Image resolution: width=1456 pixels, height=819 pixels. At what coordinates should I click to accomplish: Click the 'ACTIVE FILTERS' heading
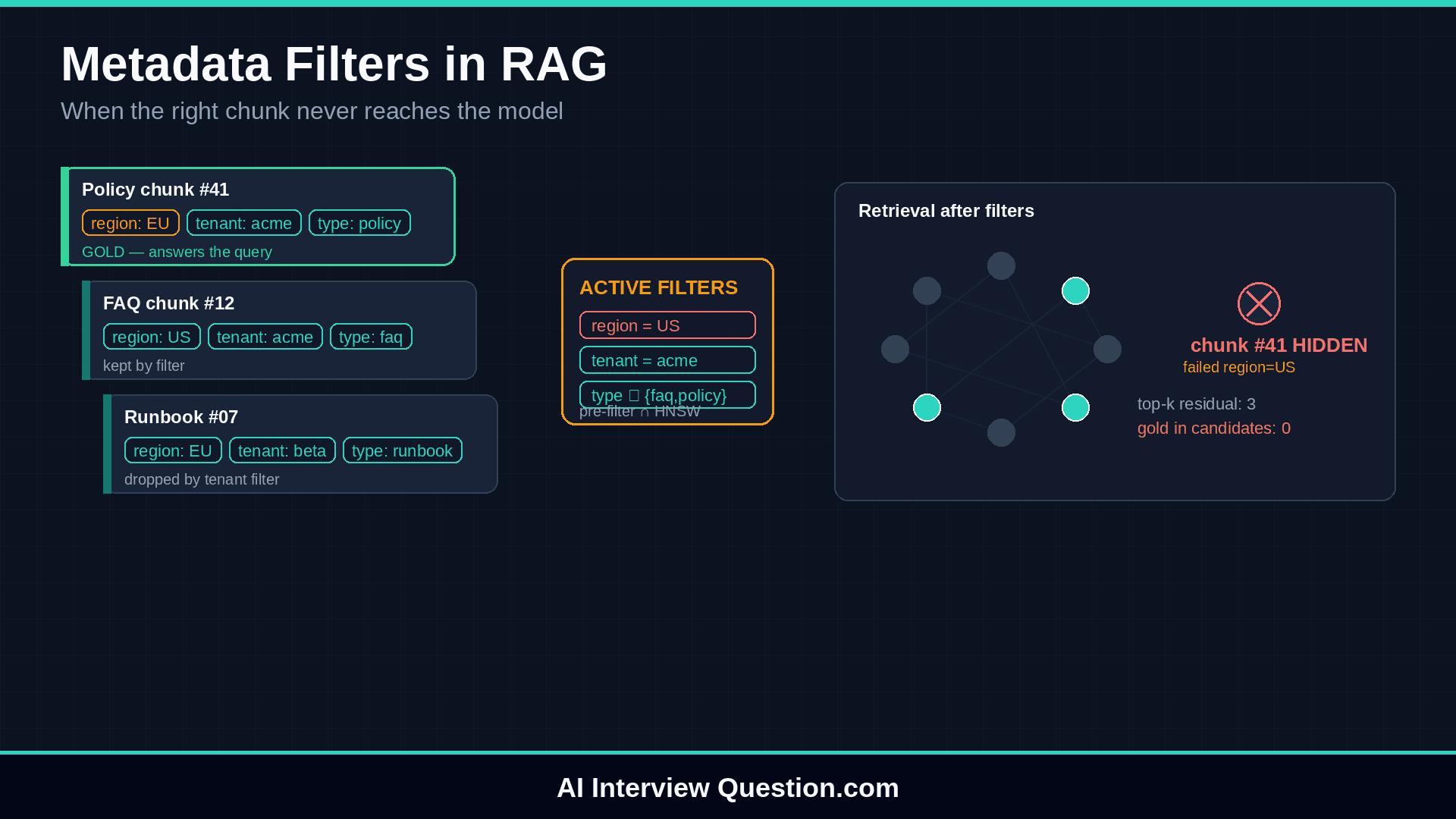[x=658, y=287]
